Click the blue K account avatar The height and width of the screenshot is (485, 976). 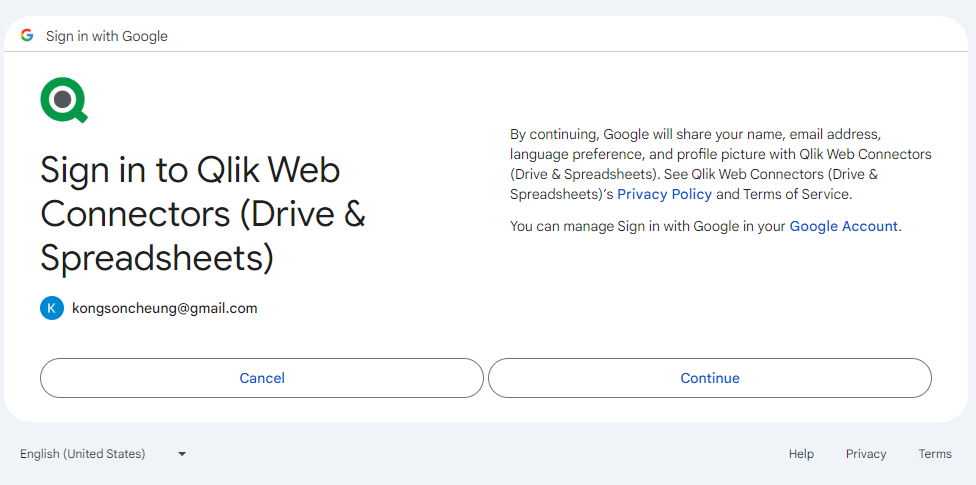52,308
